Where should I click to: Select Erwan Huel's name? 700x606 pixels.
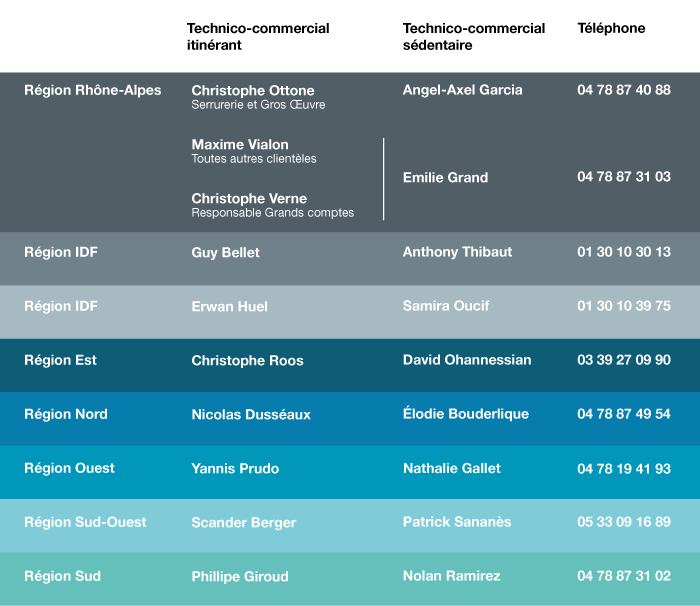[229, 307]
